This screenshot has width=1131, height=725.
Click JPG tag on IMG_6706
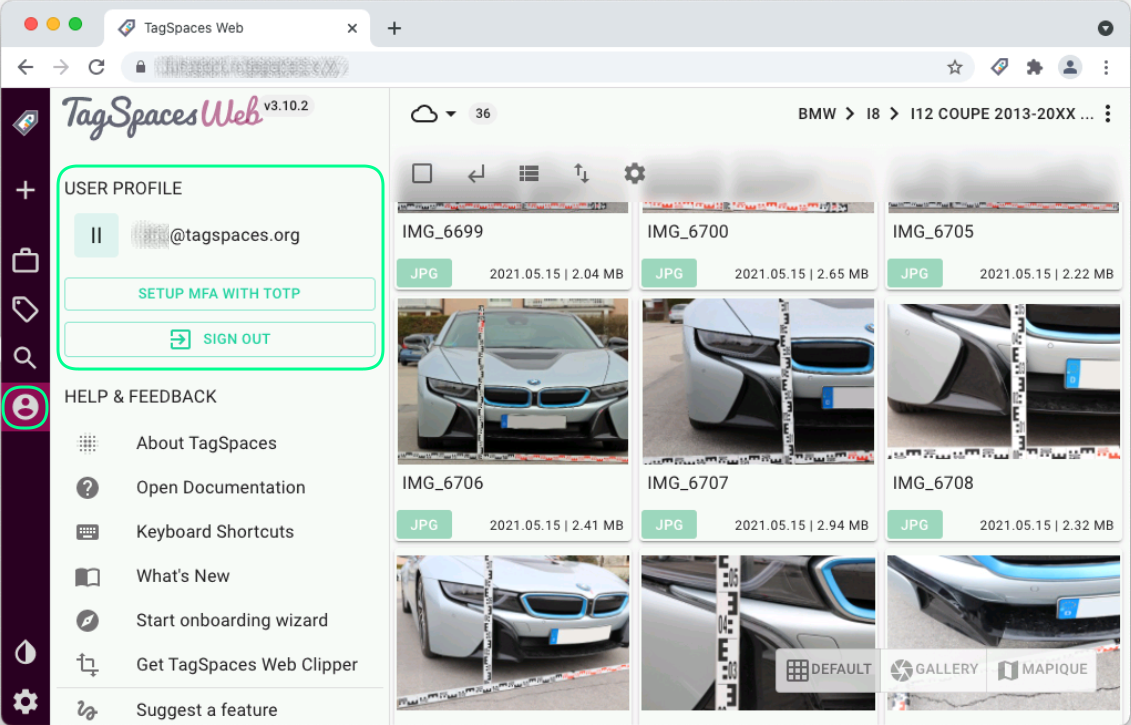(424, 524)
